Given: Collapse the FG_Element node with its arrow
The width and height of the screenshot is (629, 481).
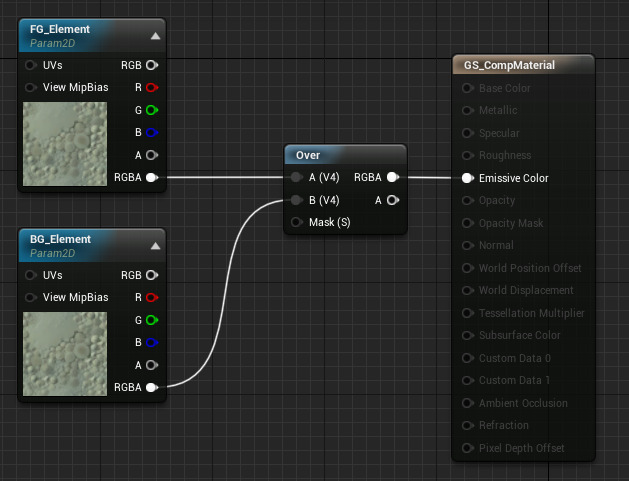Looking at the screenshot, I should (155, 36).
